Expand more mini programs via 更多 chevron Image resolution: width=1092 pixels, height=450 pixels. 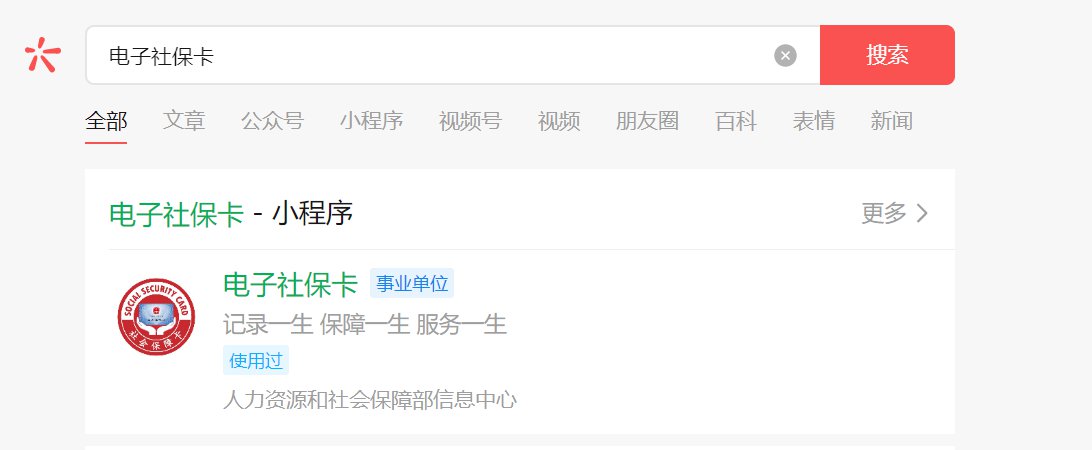[x=895, y=213]
